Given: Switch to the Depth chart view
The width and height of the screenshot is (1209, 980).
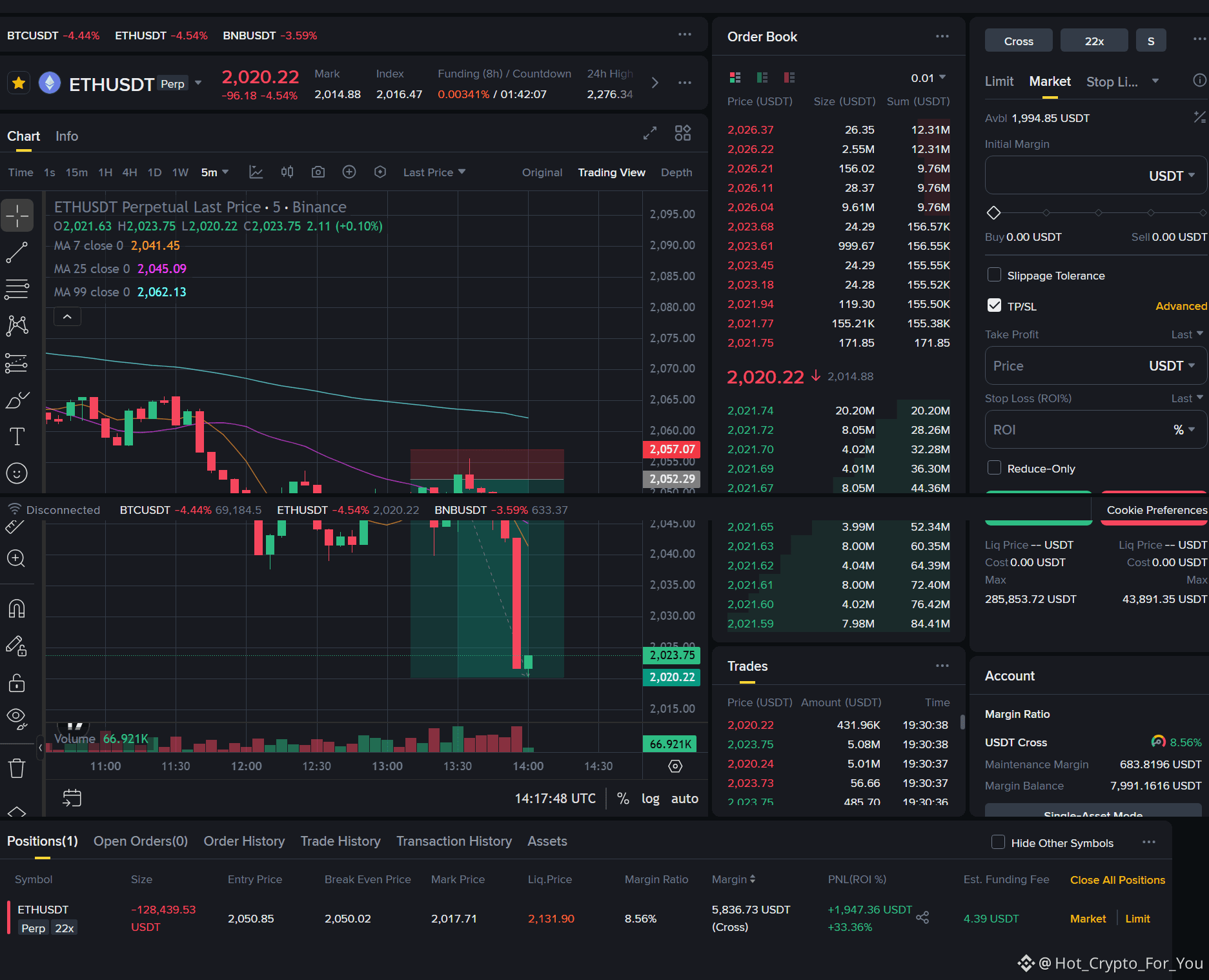Looking at the screenshot, I should point(676,172).
